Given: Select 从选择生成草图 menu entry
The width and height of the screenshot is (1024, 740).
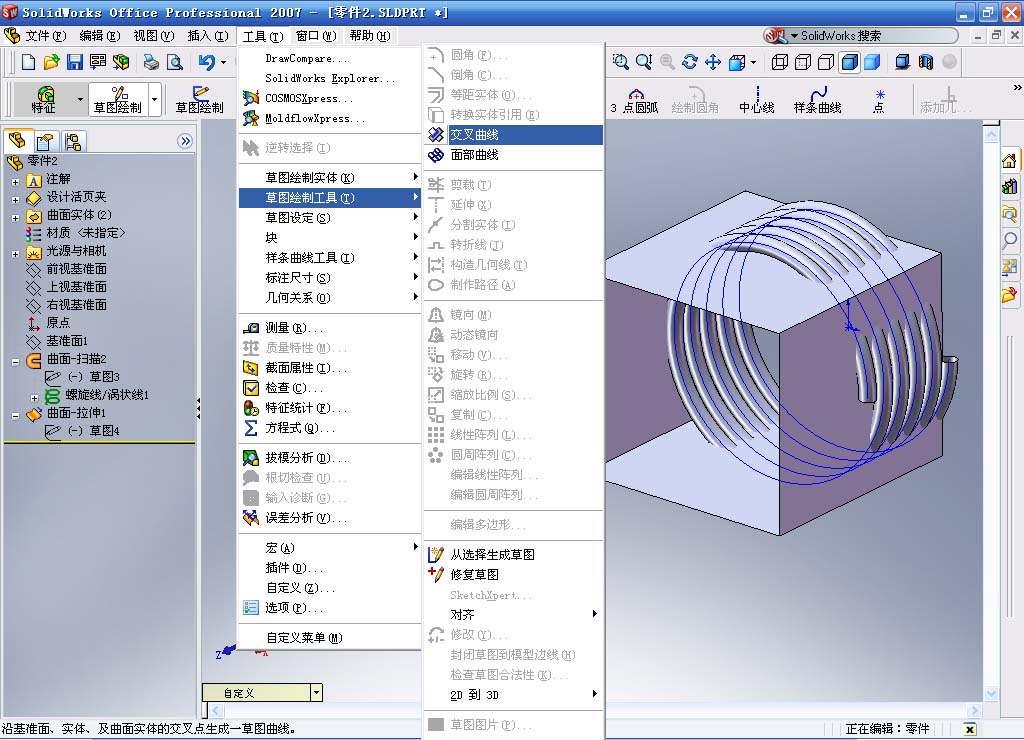Looking at the screenshot, I should [514, 555].
